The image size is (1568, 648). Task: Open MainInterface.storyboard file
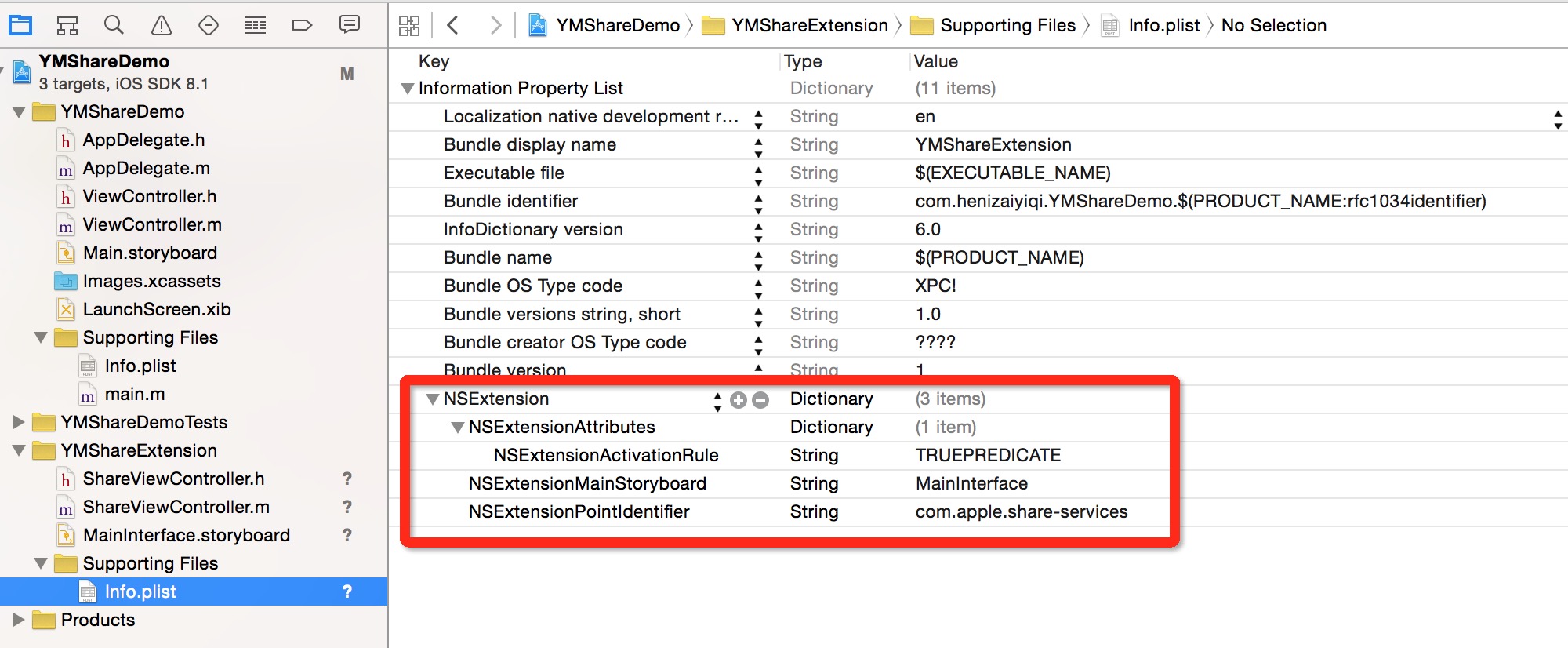point(187,535)
